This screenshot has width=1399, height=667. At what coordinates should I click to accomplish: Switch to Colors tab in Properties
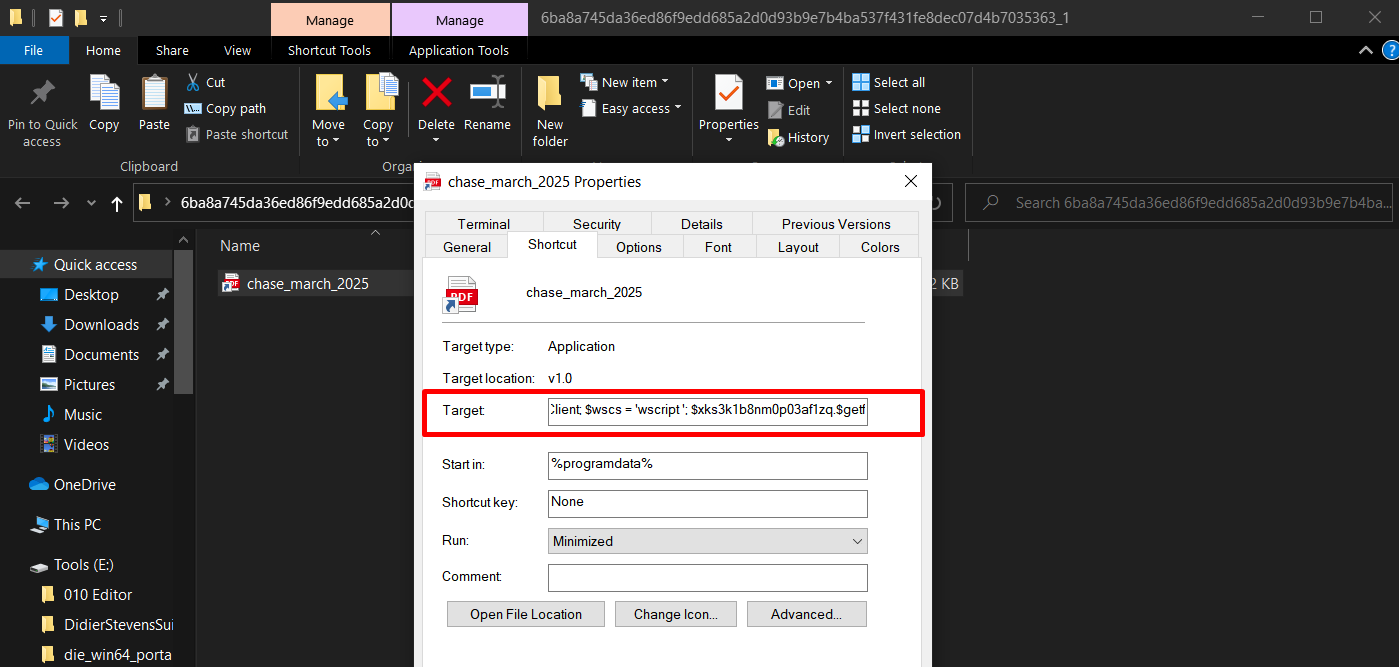(880, 247)
